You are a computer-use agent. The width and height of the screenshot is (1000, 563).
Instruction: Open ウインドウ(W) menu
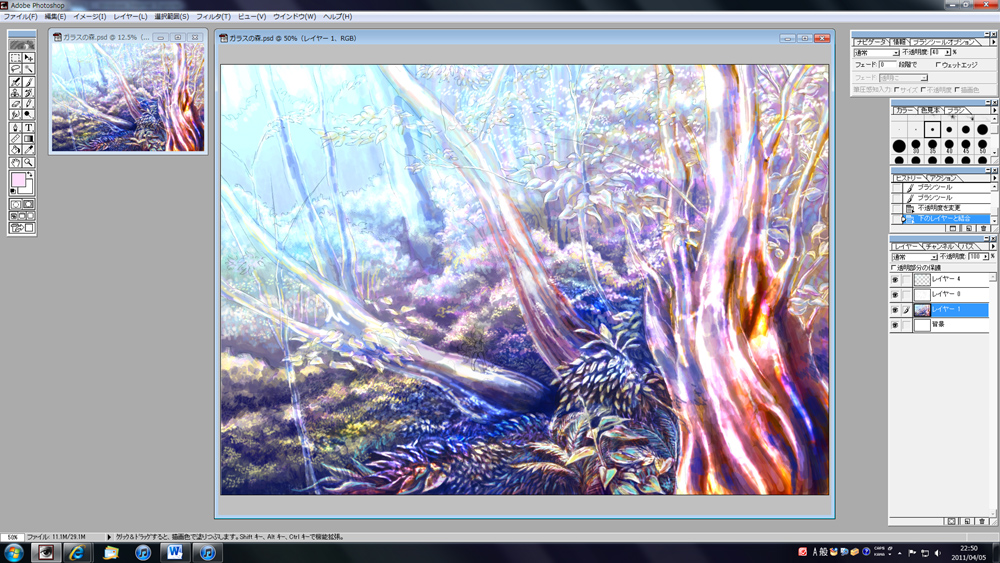point(295,17)
